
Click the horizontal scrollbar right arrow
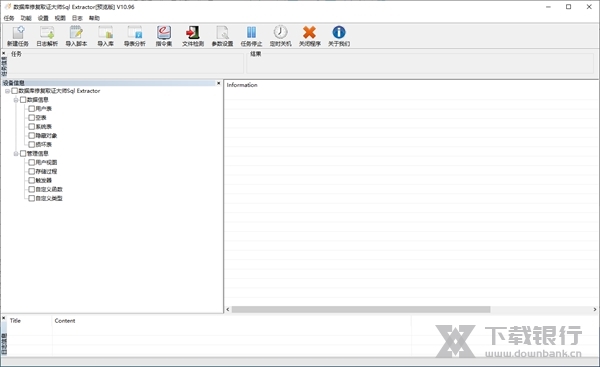(x=595, y=309)
